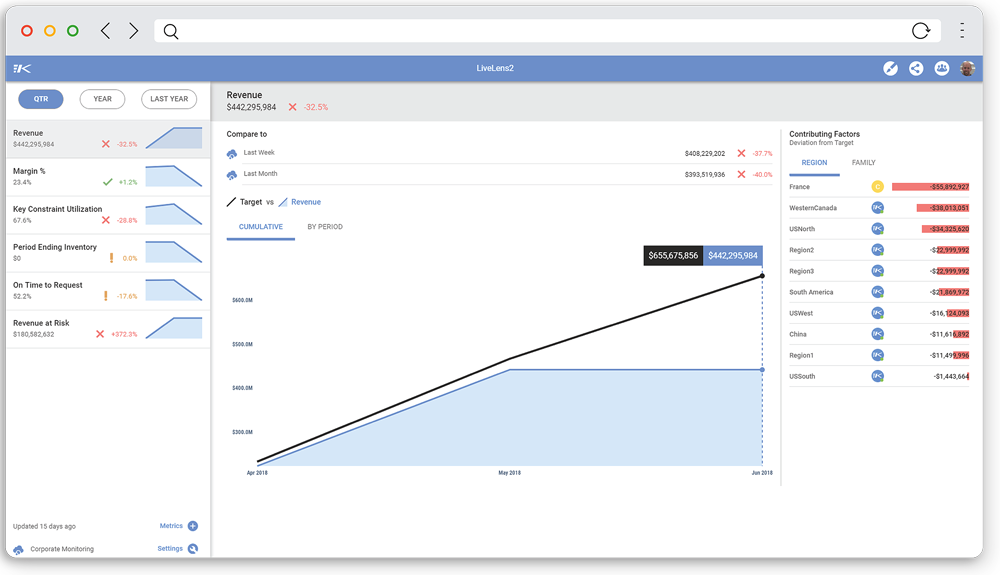Click the Last Week cloud icon
Viewport: 1000px width, 575px height.
click(x=232, y=153)
